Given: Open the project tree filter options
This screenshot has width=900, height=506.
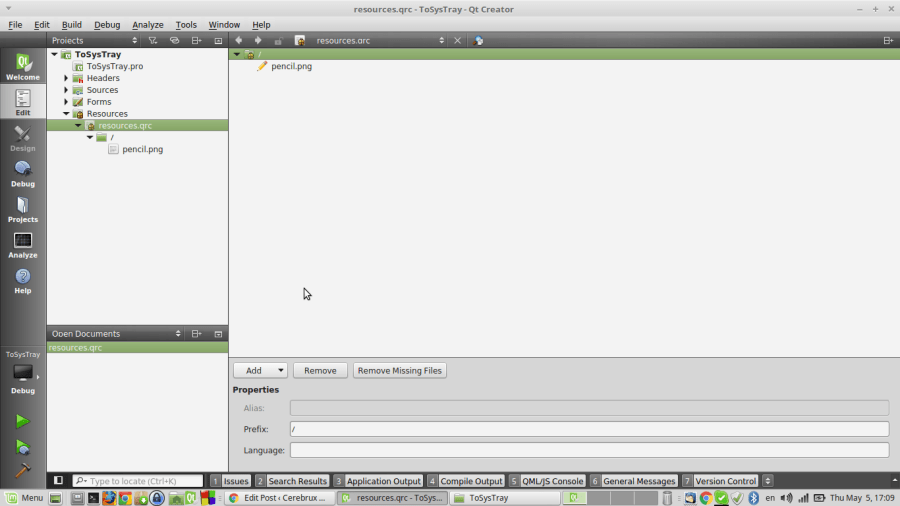Looking at the screenshot, I should pyautogui.click(x=153, y=41).
